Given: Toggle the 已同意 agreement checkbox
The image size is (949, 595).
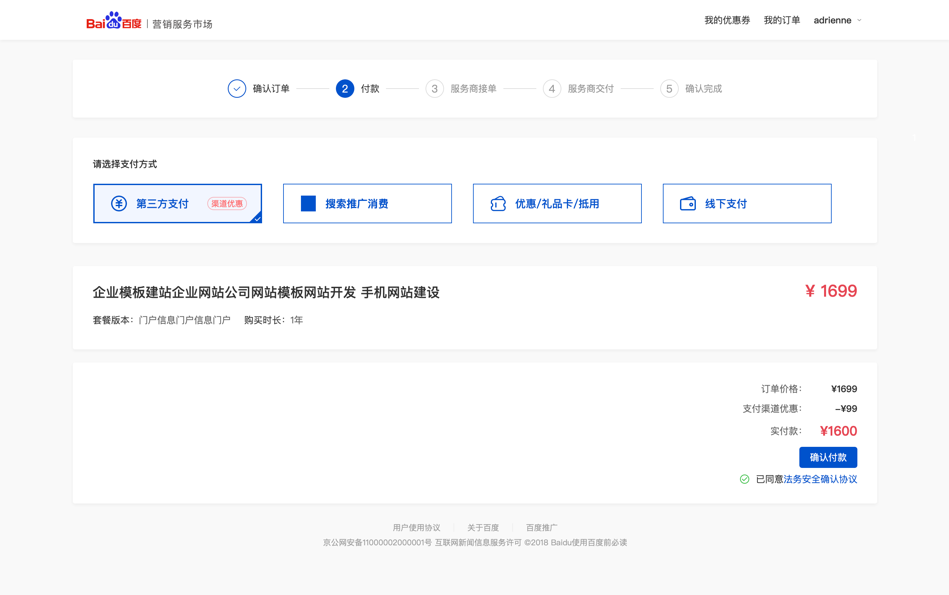Looking at the screenshot, I should [x=744, y=479].
